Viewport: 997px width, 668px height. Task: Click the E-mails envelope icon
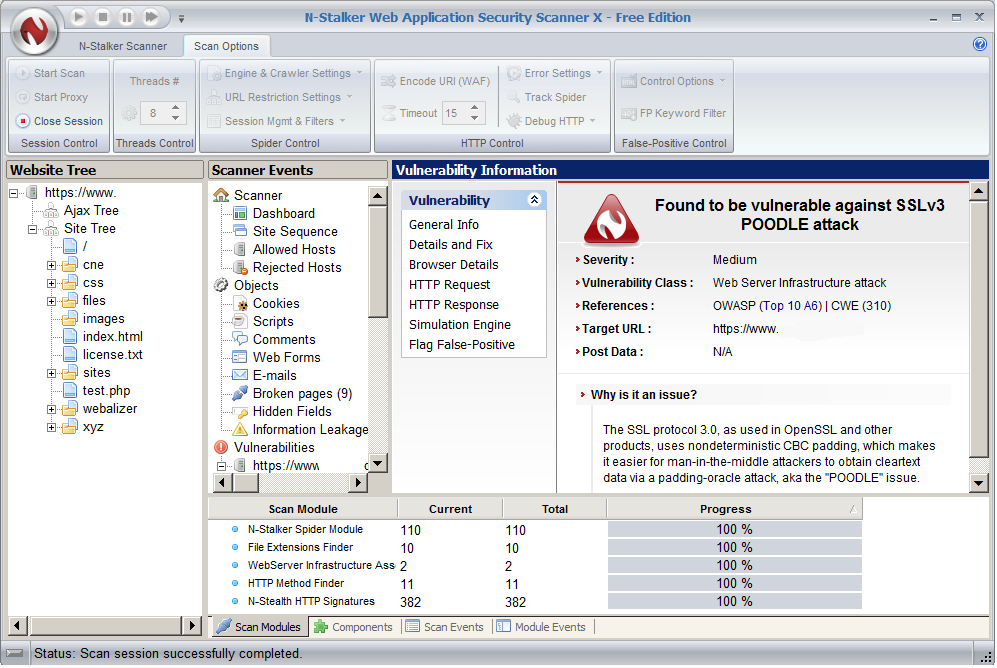pyautogui.click(x=240, y=375)
